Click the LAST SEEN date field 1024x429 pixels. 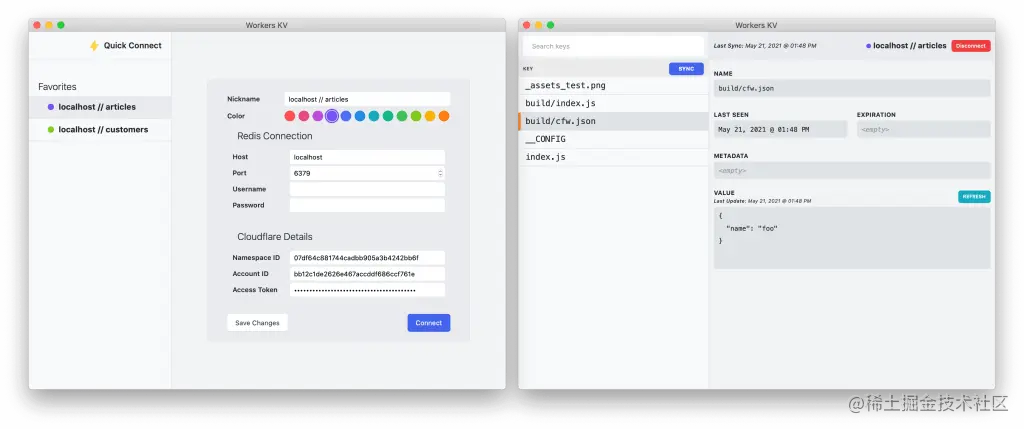(x=780, y=129)
